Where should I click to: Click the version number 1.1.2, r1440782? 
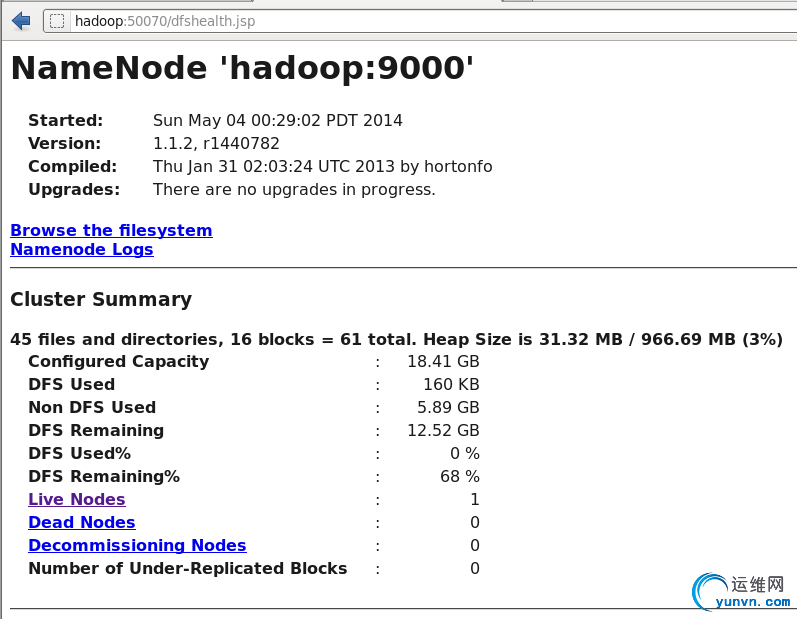[x=216, y=143]
